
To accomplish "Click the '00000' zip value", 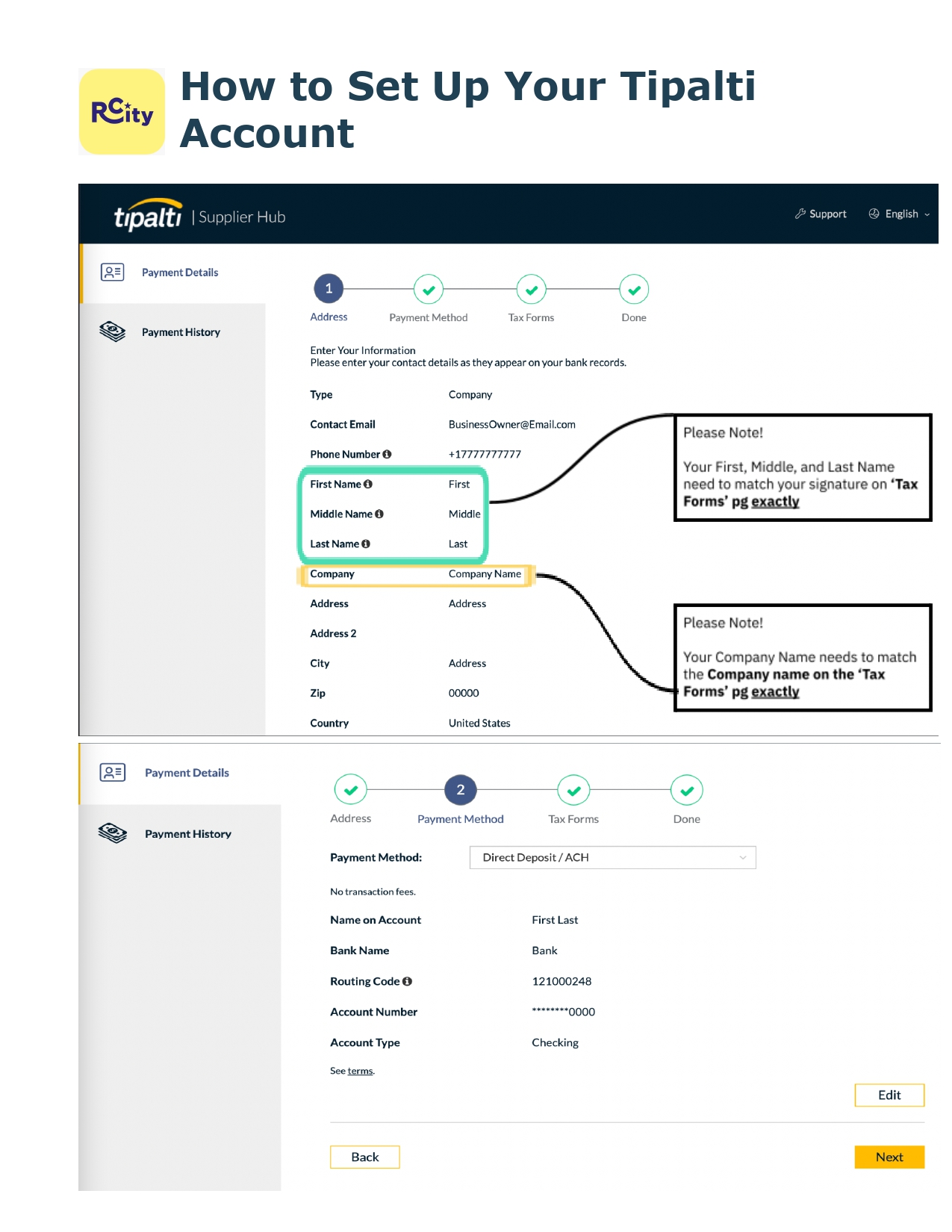I will pyautogui.click(x=464, y=693).
